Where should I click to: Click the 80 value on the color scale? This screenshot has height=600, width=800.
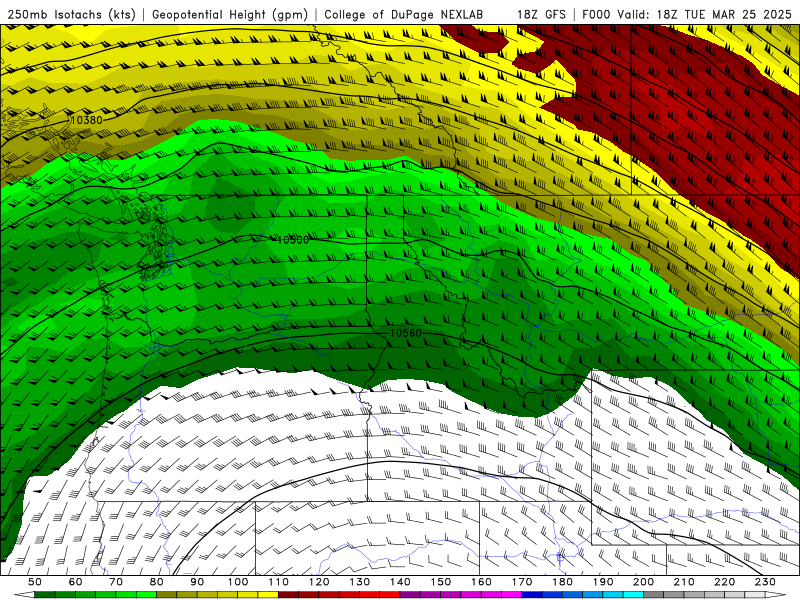tap(157, 582)
